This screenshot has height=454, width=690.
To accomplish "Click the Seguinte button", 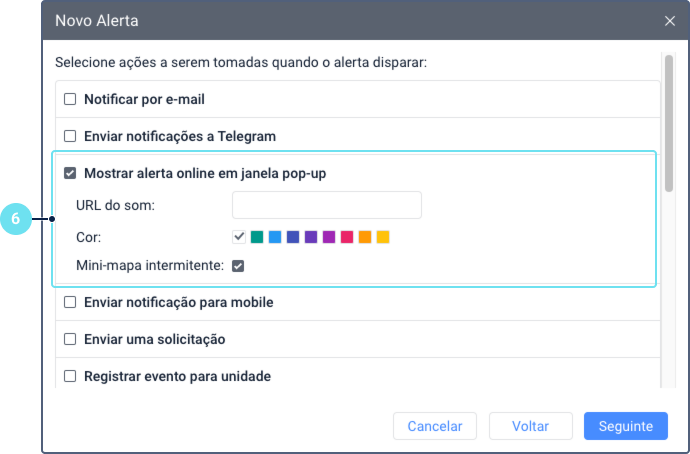I will click(x=625, y=426).
